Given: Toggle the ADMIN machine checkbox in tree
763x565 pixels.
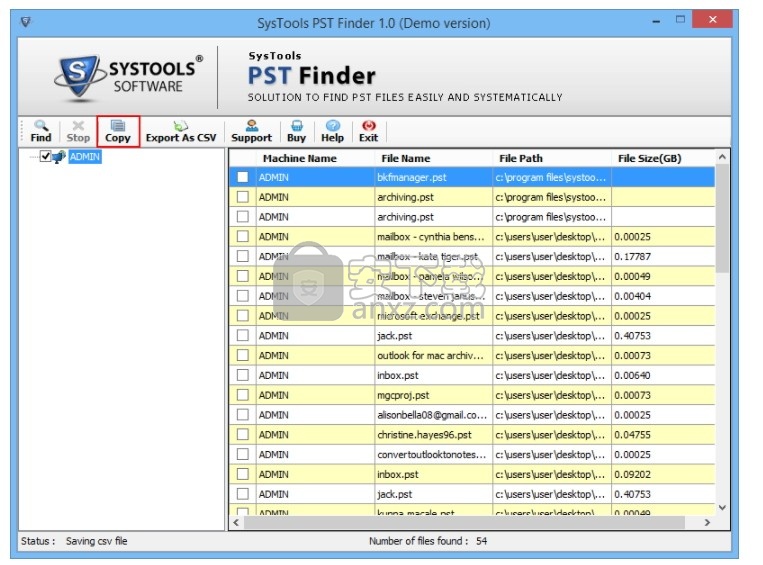Looking at the screenshot, I should tap(45, 156).
